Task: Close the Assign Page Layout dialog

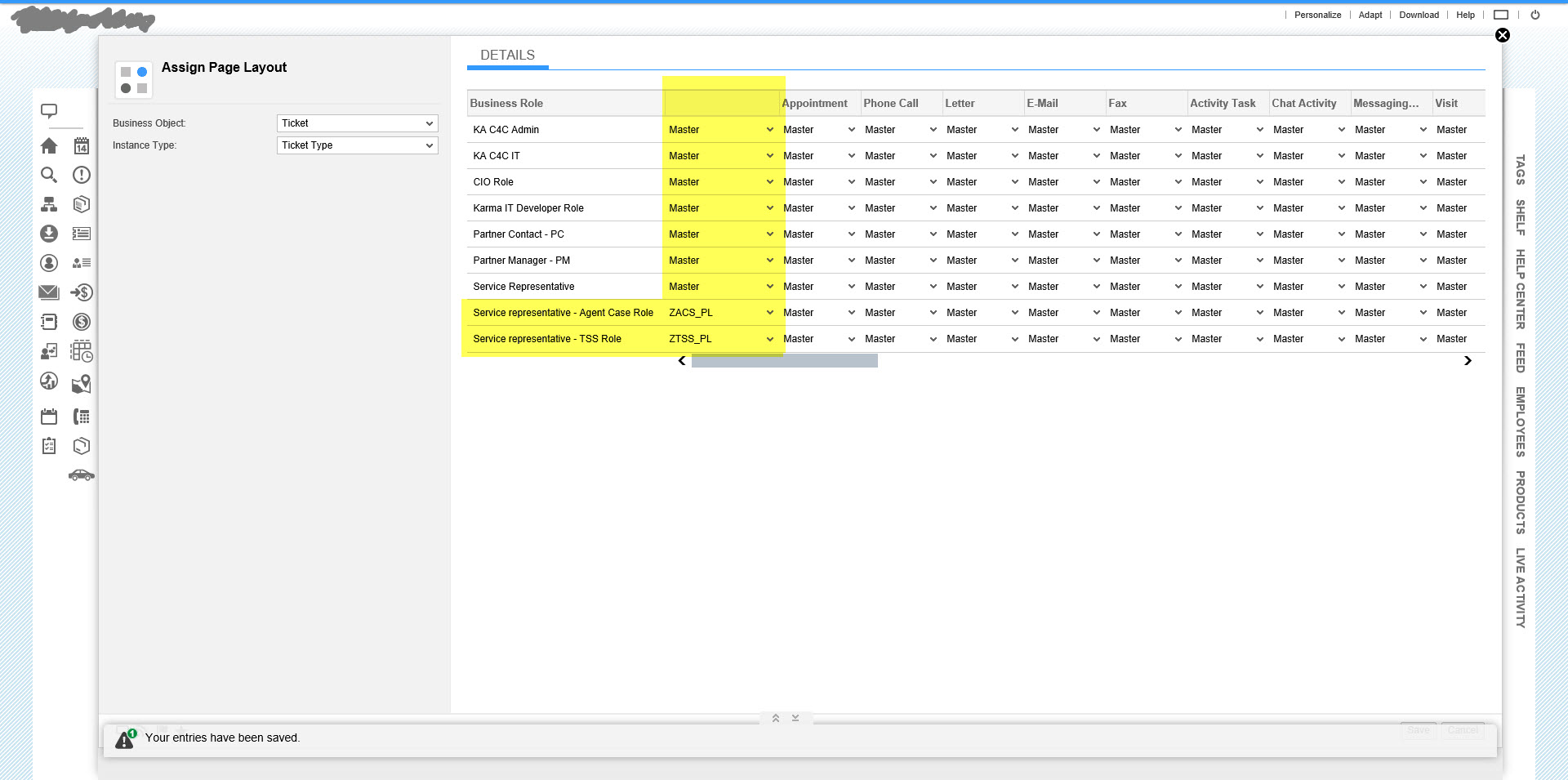Action: coord(1503,35)
